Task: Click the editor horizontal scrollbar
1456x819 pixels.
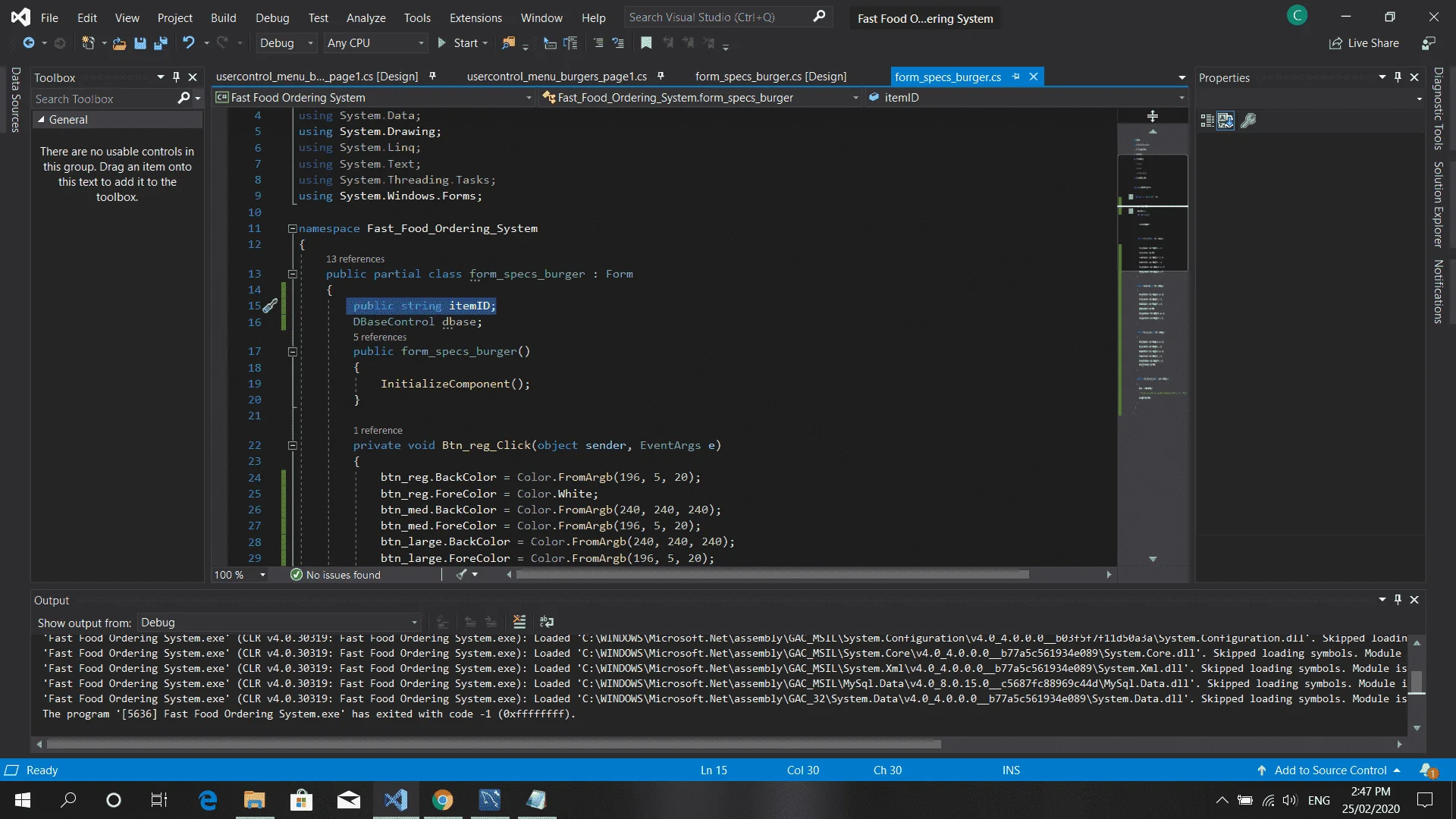Action: [772, 575]
